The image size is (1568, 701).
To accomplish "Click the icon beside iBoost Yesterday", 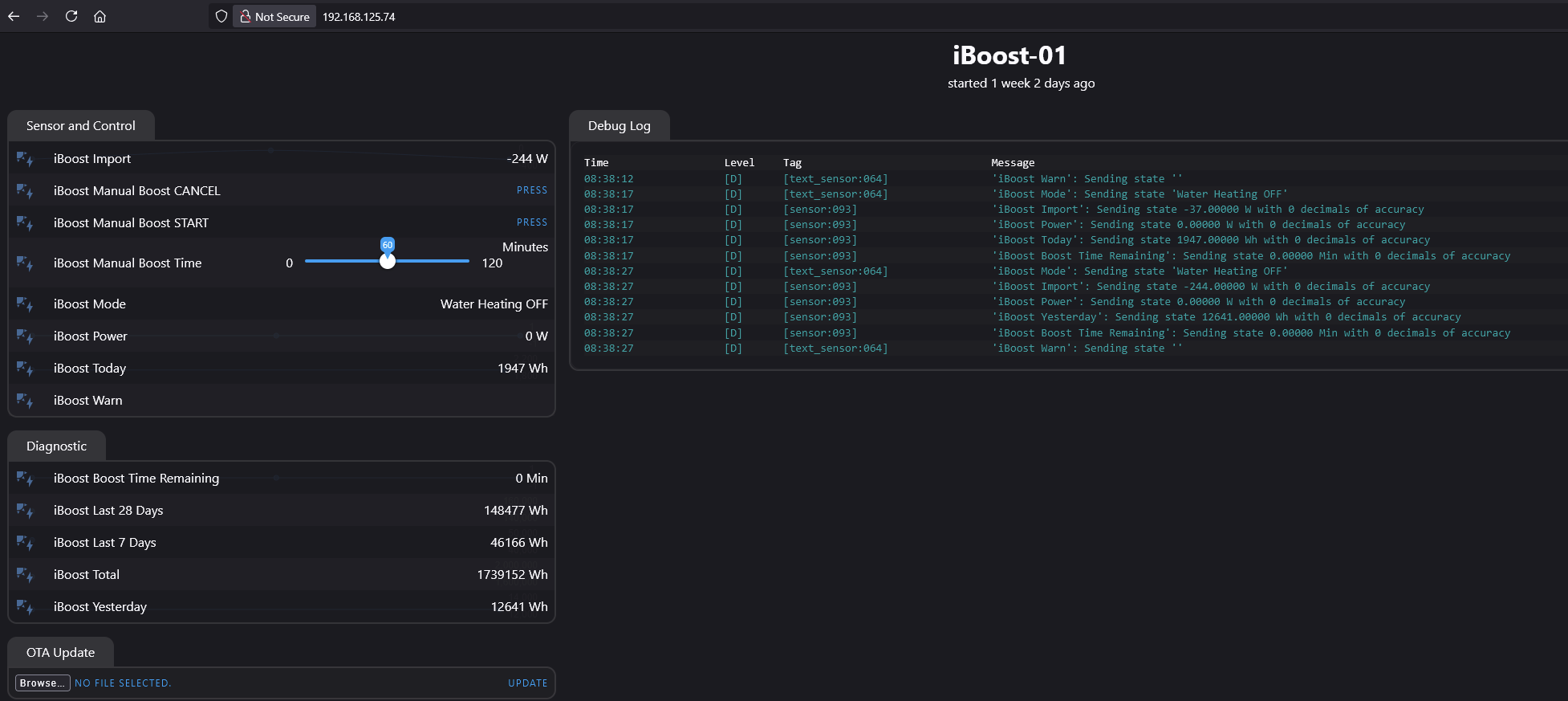I will 25,607.
